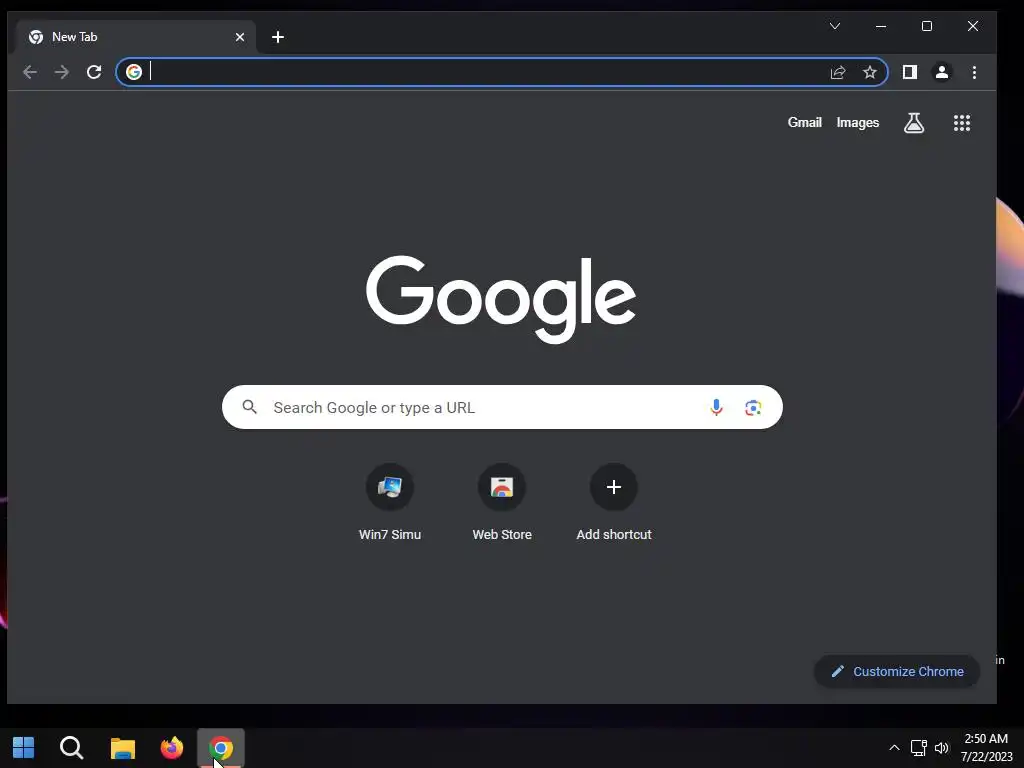
Task: Open a new tab with the plus button
Action: click(278, 37)
